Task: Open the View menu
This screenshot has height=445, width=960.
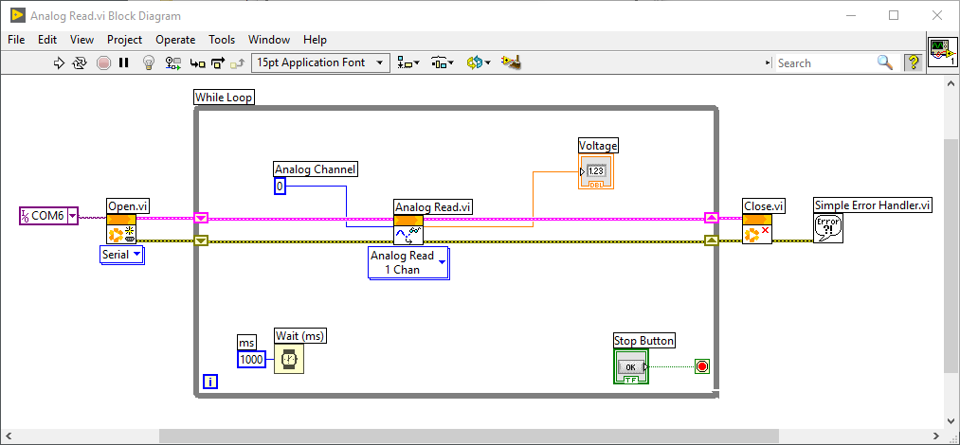Action: pyautogui.click(x=82, y=40)
